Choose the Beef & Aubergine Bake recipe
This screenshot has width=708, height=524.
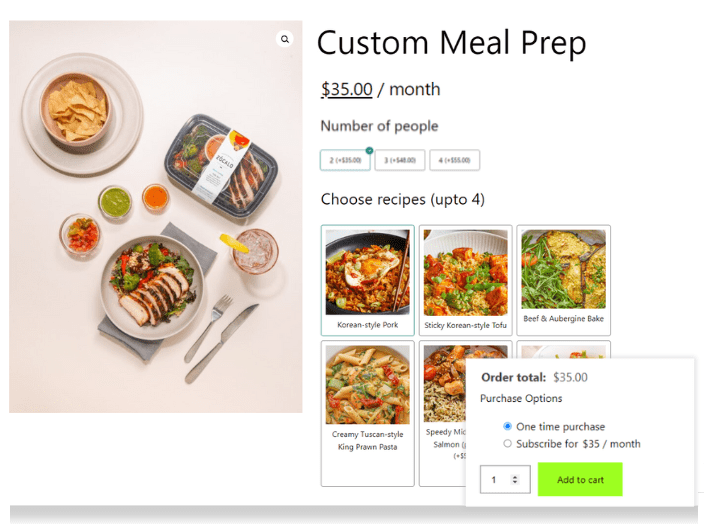(564, 280)
